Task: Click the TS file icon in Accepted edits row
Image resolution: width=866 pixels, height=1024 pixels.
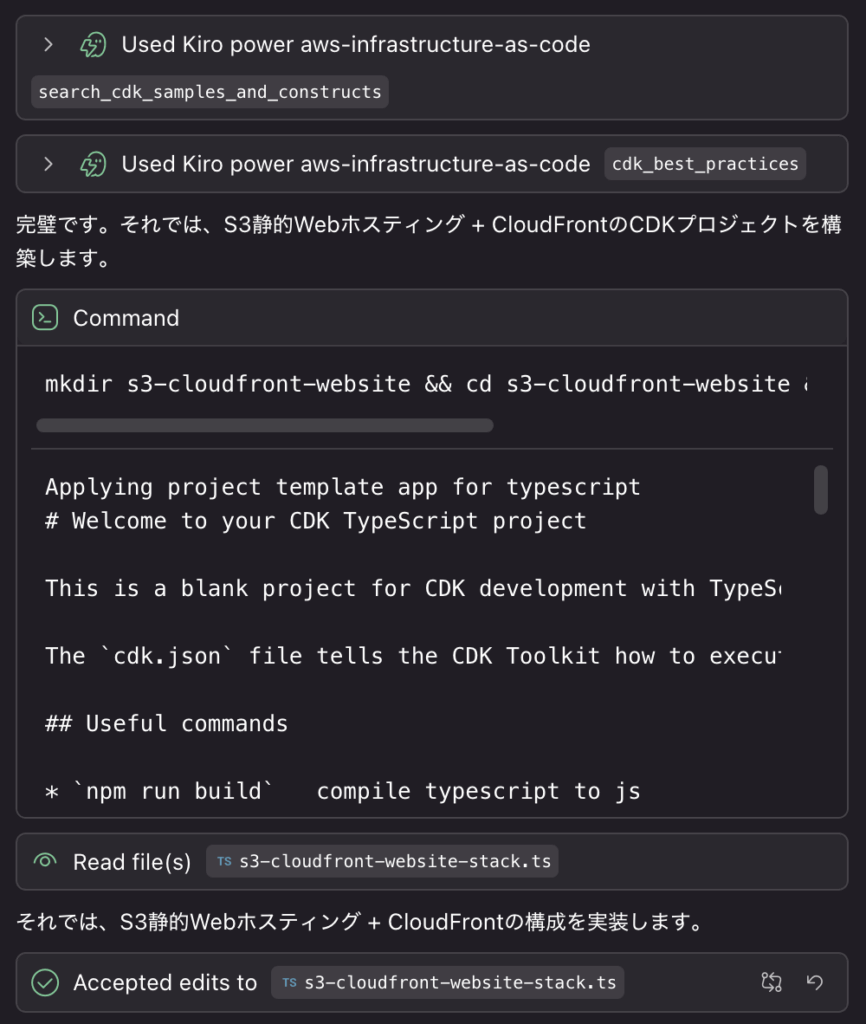Action: [290, 983]
